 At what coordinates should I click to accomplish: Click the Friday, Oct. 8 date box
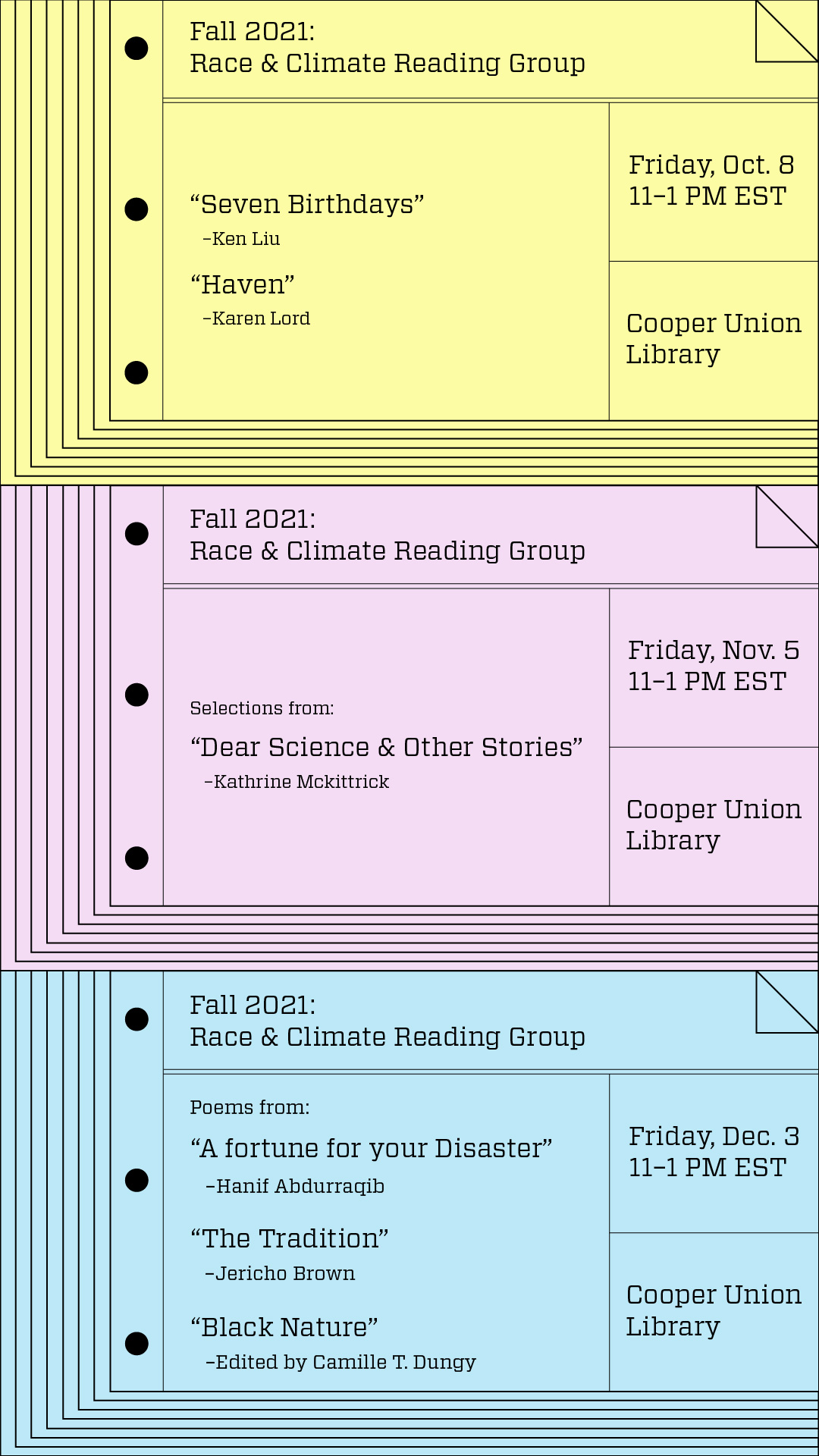click(711, 180)
